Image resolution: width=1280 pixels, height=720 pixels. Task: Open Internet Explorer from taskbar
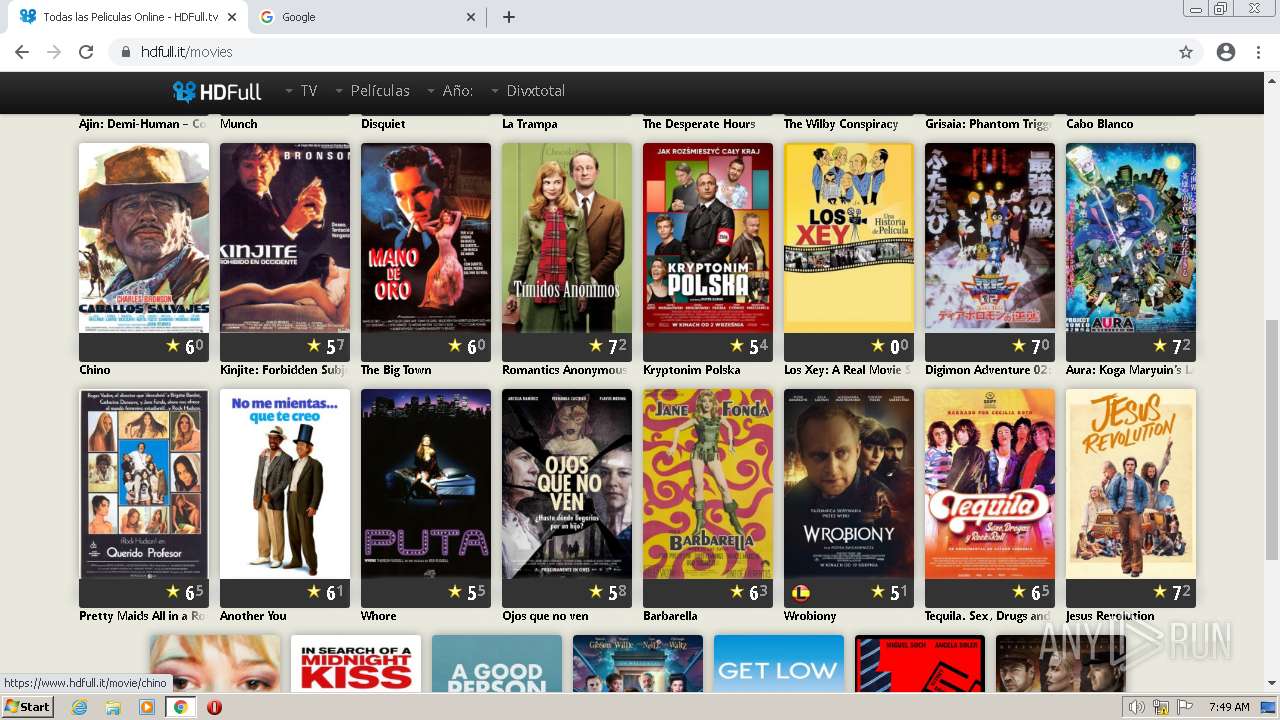(79, 707)
